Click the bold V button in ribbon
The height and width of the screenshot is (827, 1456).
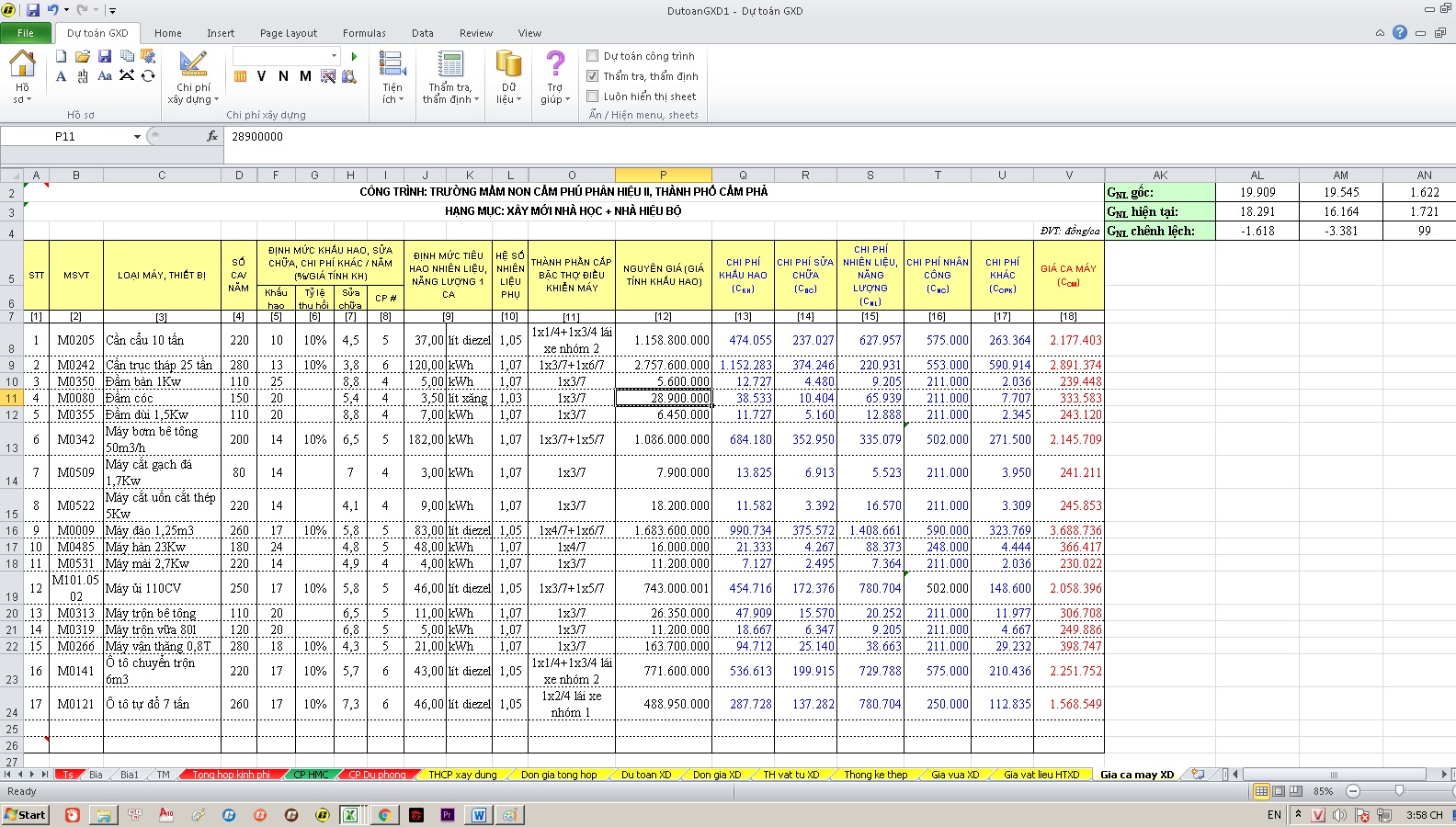(x=261, y=76)
